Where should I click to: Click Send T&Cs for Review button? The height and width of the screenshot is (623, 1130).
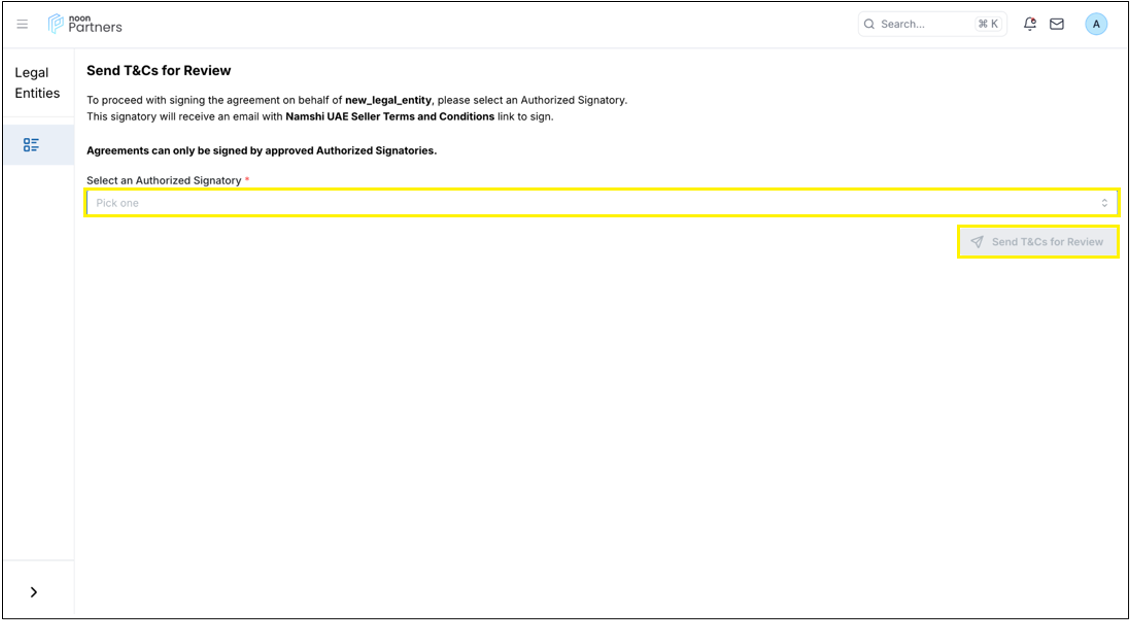point(1038,242)
